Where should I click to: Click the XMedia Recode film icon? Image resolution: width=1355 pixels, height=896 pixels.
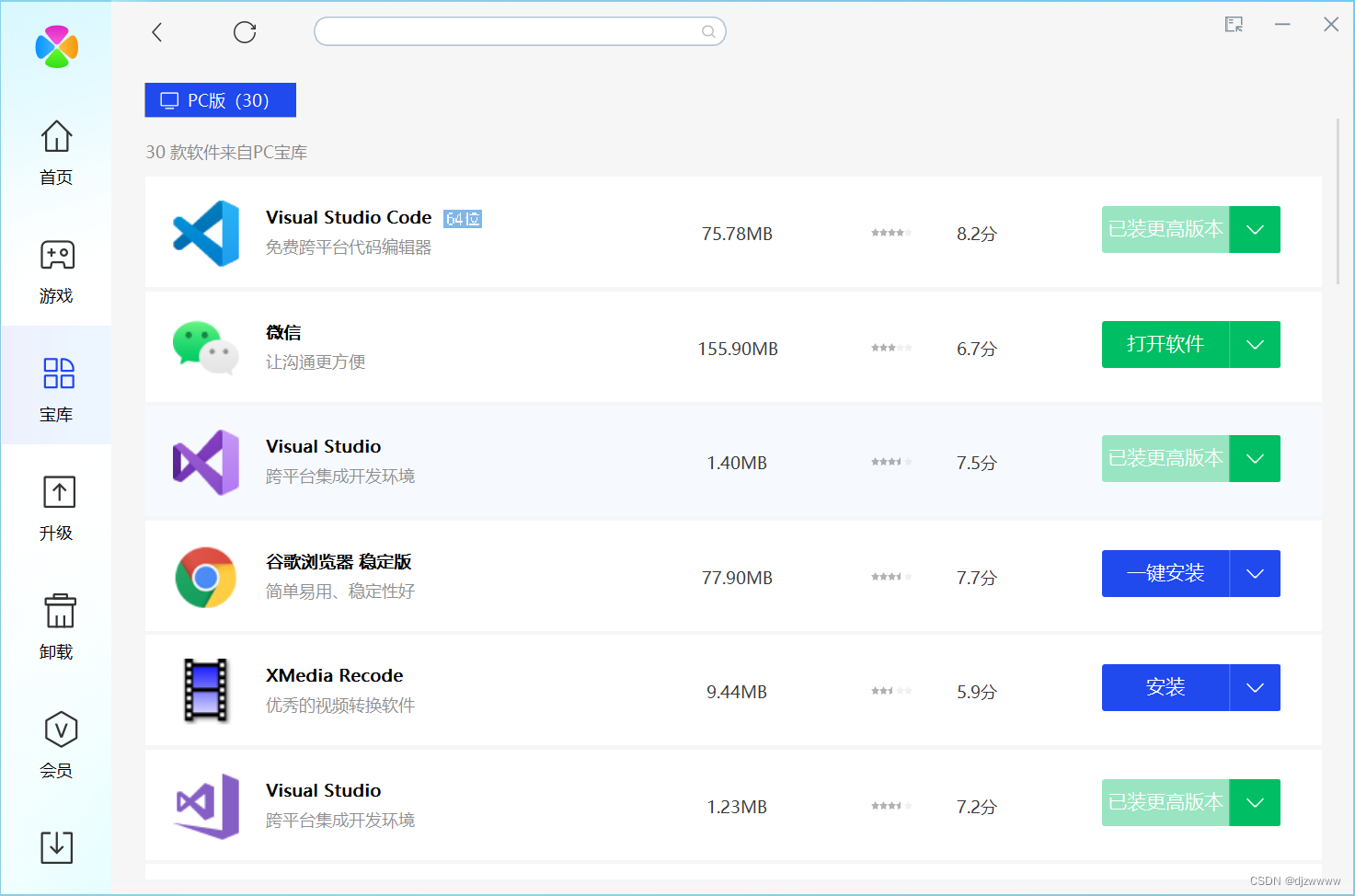(x=206, y=691)
